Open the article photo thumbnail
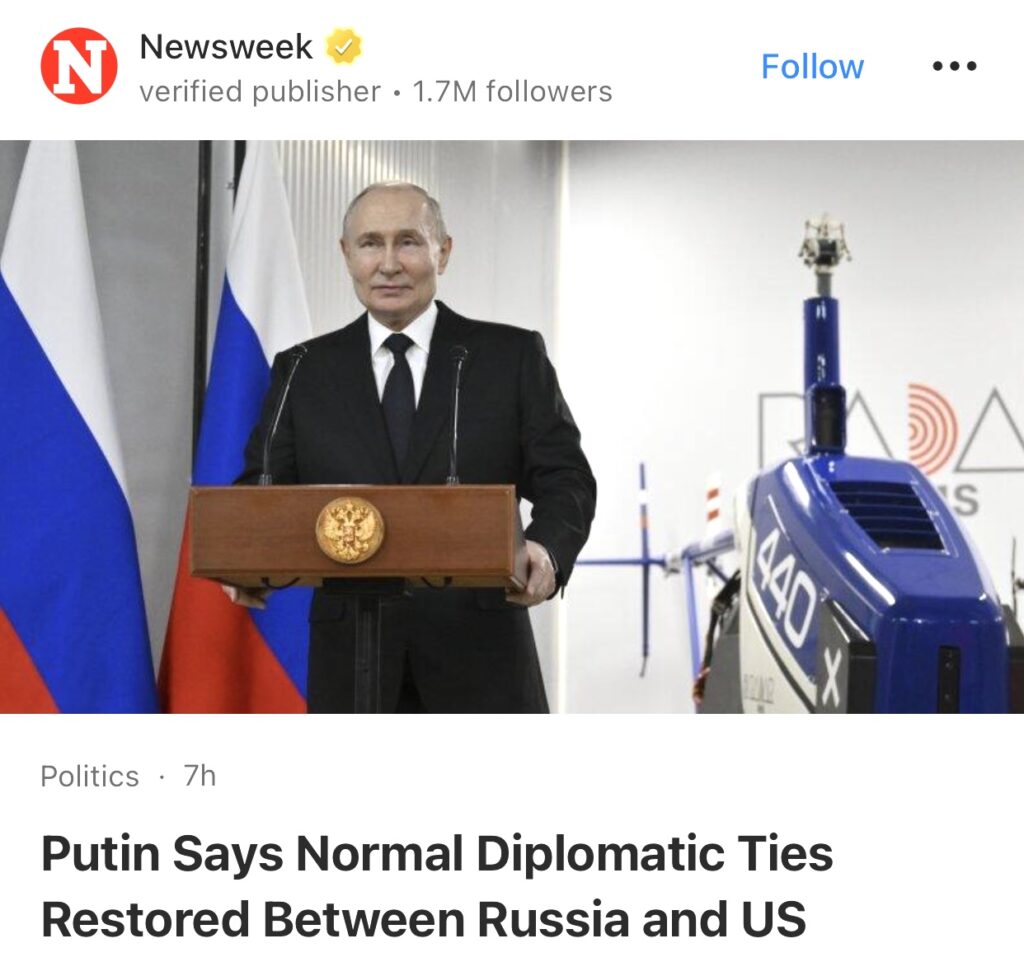The width and height of the screenshot is (1024, 962). (512, 426)
